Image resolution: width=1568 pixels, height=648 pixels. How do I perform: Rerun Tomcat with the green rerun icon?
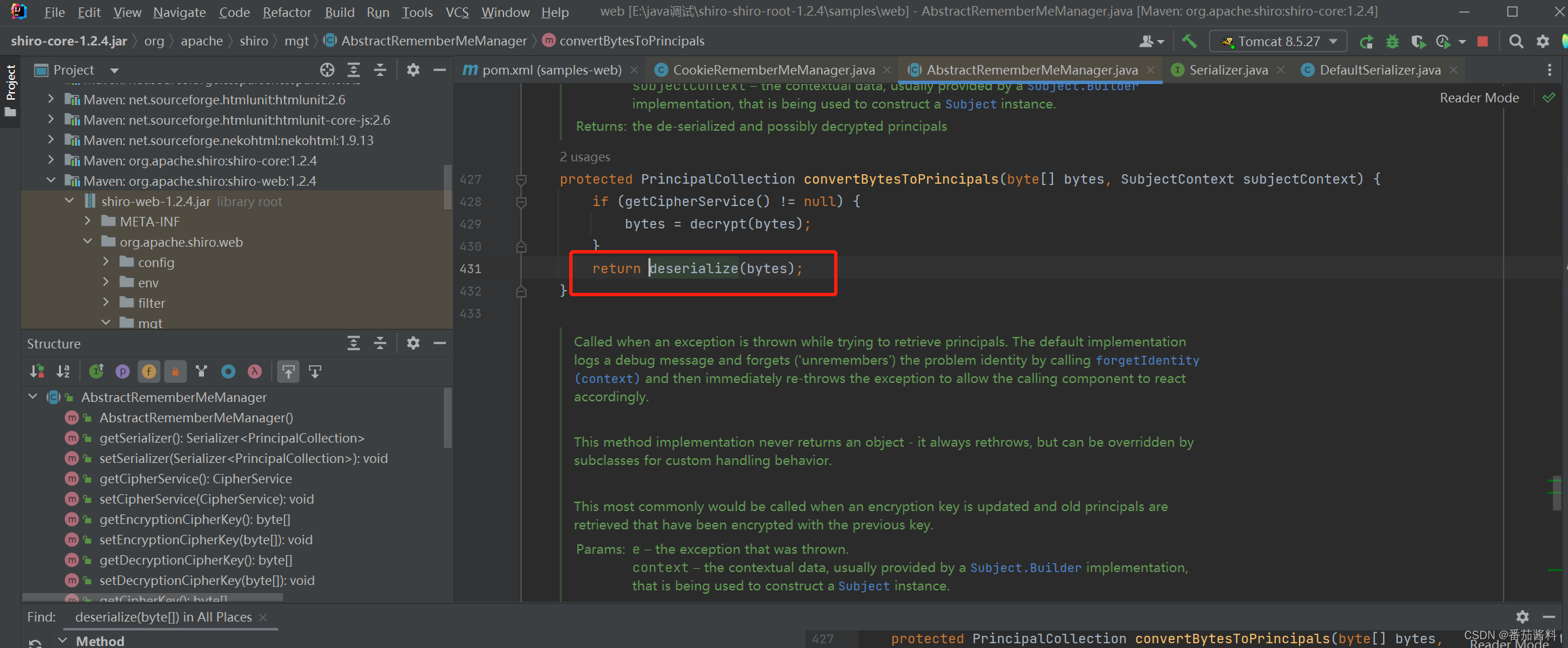[x=1366, y=42]
